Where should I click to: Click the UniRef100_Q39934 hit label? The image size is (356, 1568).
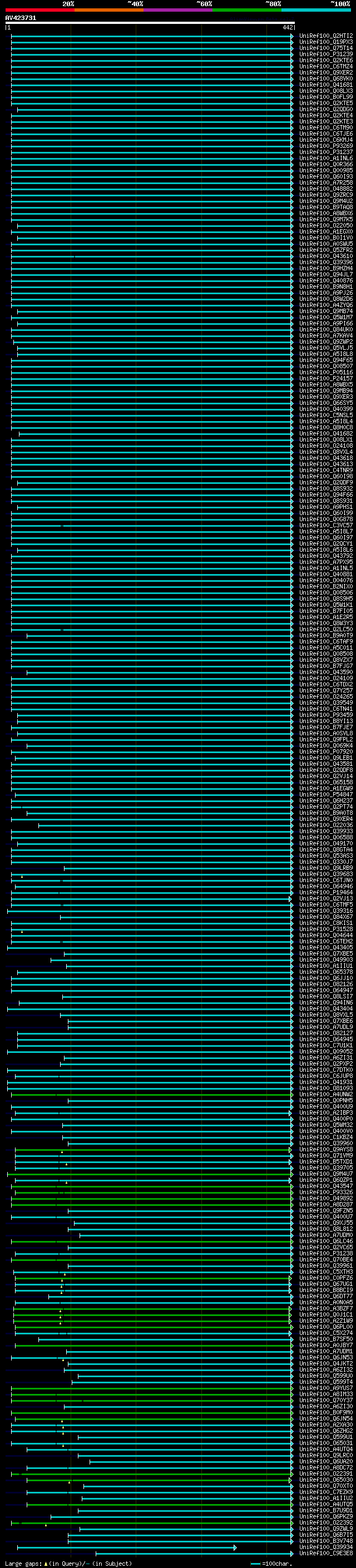click(x=325, y=1547)
